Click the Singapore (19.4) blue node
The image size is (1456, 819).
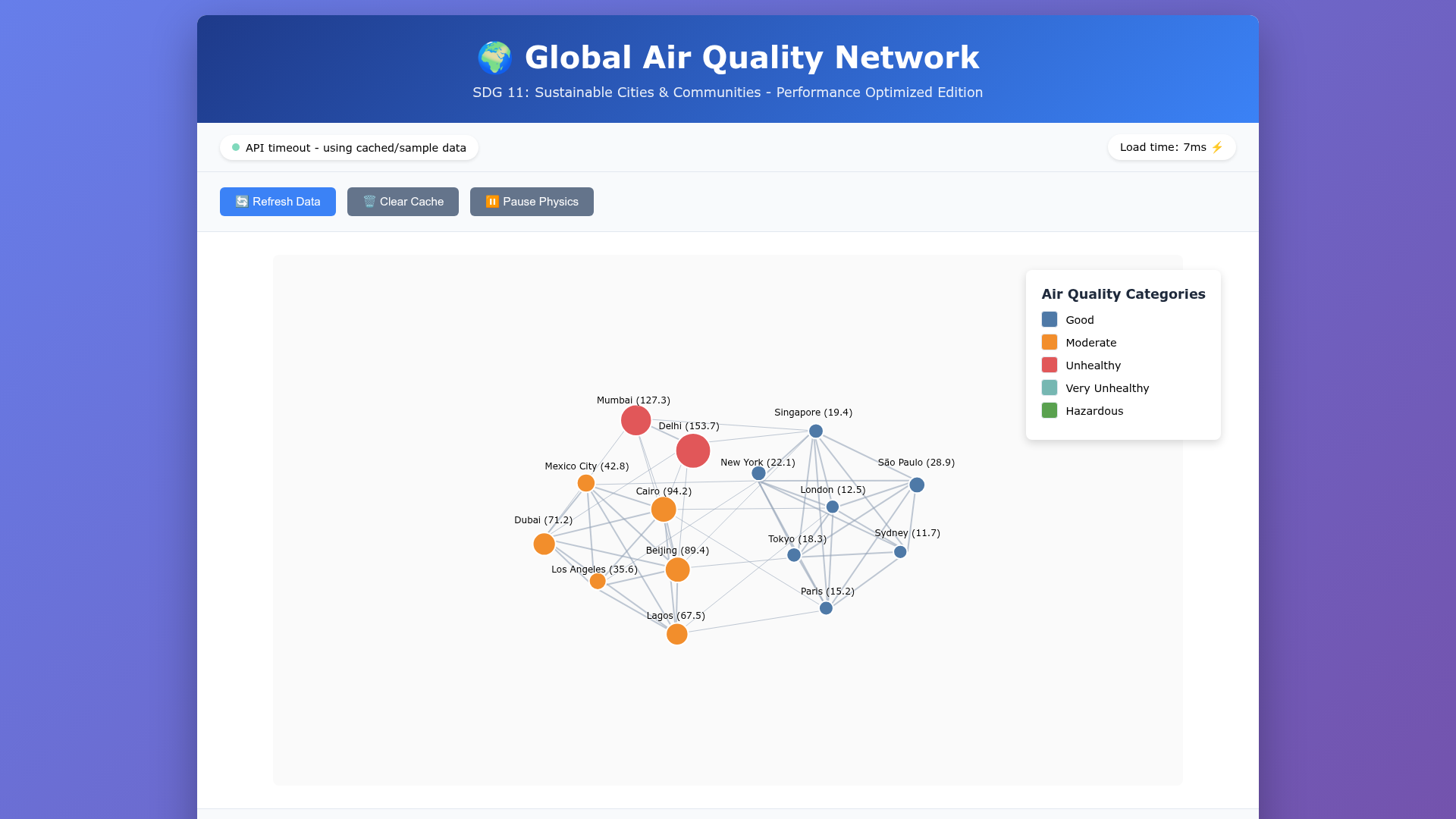816,431
